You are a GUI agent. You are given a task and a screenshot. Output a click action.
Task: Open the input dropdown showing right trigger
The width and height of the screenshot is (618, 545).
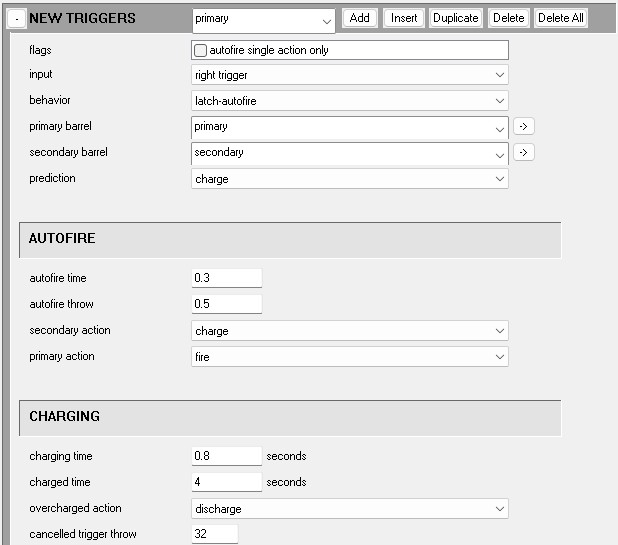click(349, 75)
